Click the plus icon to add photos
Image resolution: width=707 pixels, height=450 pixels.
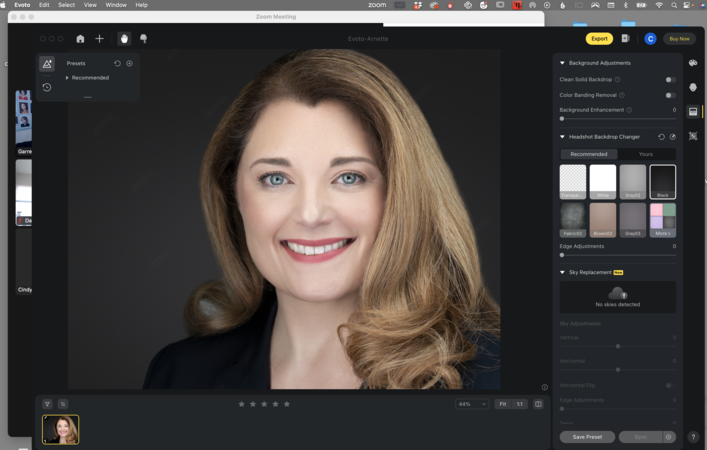click(99, 39)
